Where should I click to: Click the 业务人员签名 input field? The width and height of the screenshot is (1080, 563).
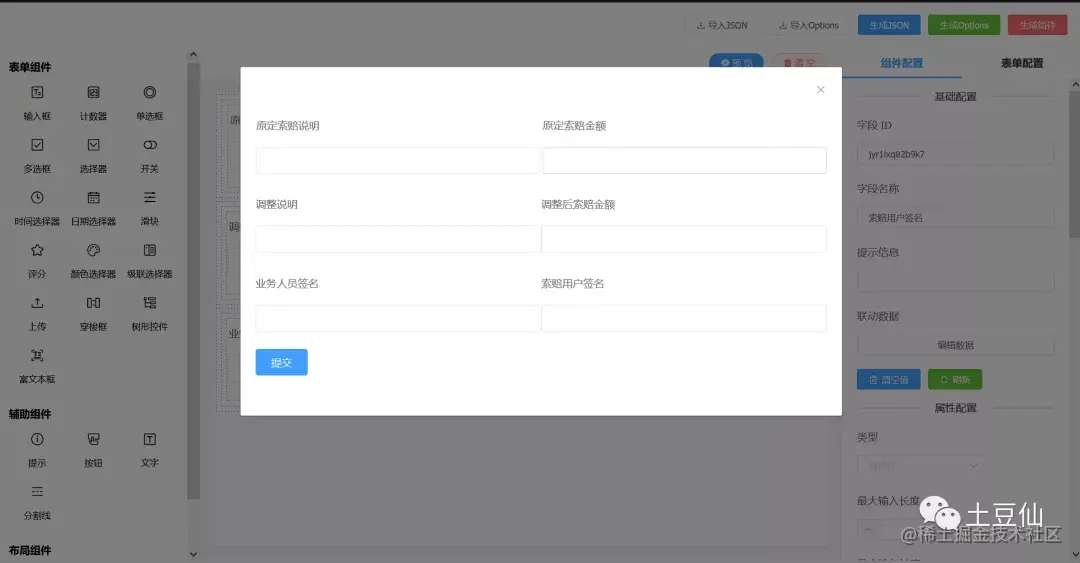point(398,318)
